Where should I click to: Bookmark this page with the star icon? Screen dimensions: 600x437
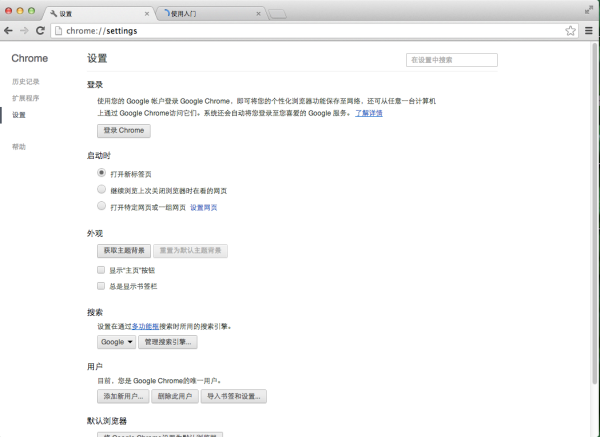click(570, 31)
